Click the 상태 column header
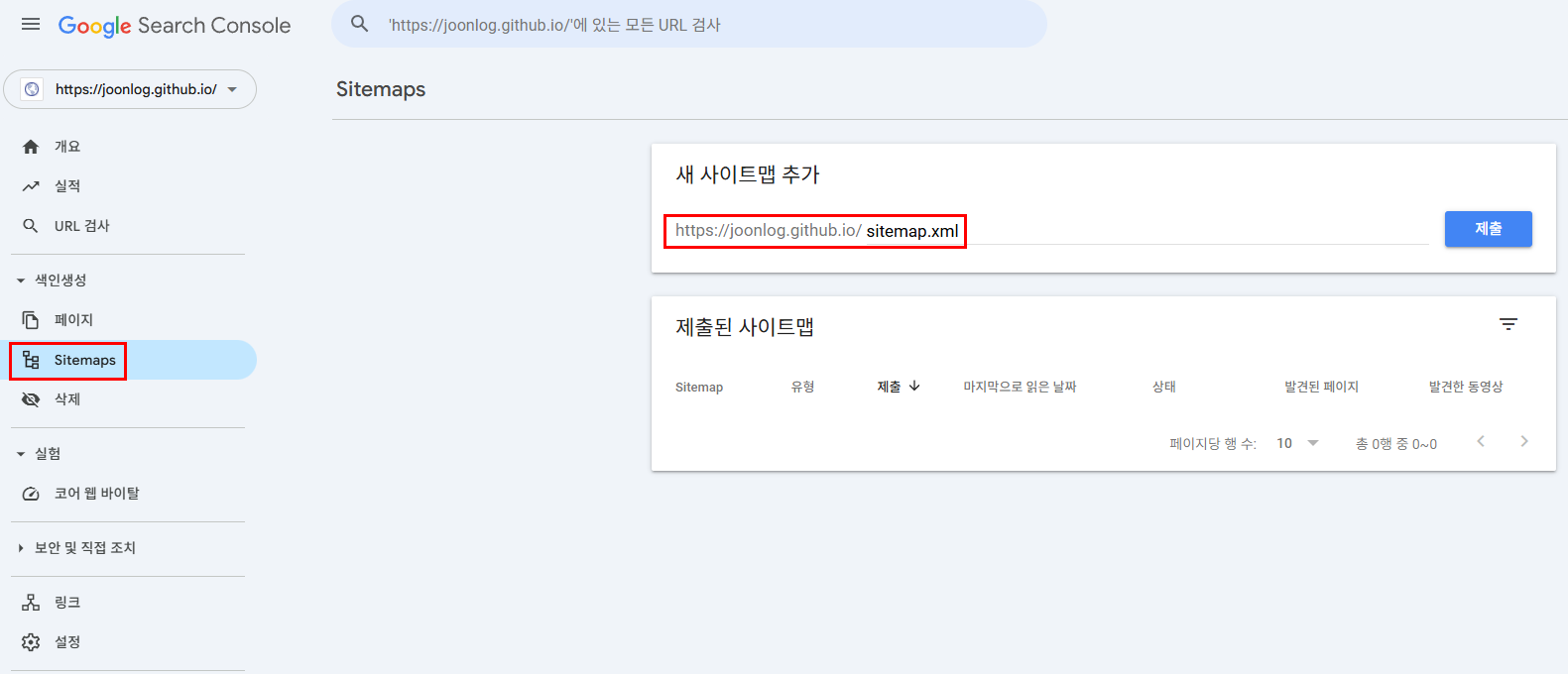 1164,387
